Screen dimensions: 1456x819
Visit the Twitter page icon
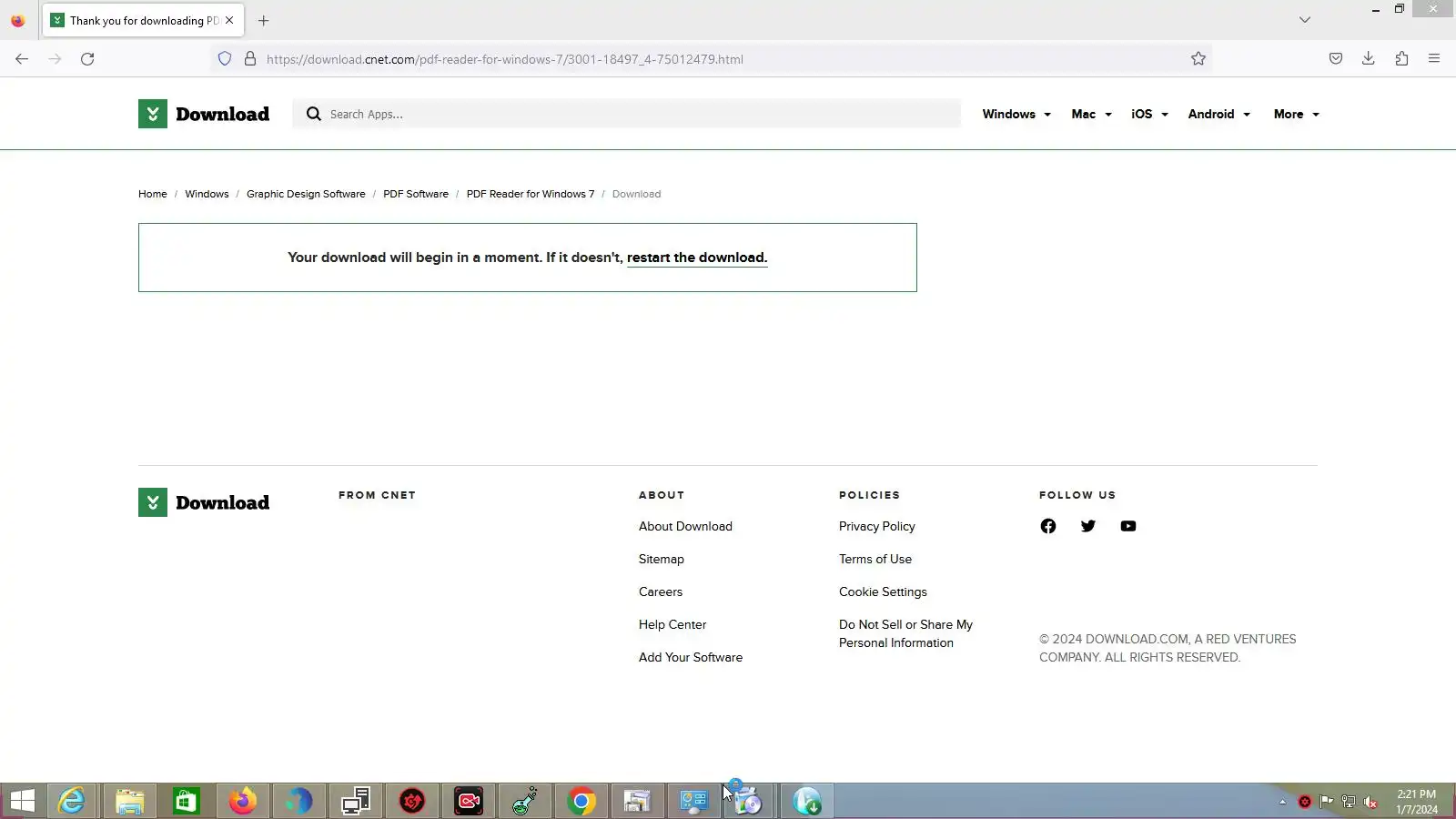[x=1088, y=526]
